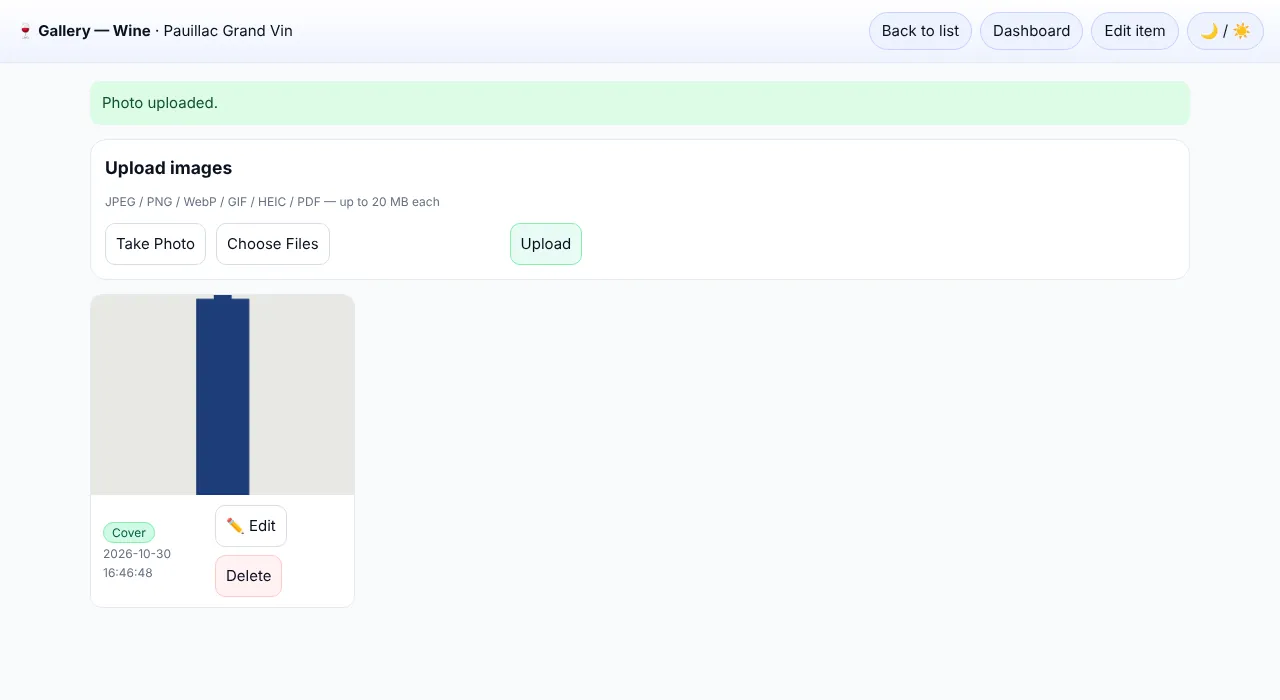Click the "Photo uploaded." notification banner
1280x700 pixels.
pyautogui.click(x=640, y=103)
